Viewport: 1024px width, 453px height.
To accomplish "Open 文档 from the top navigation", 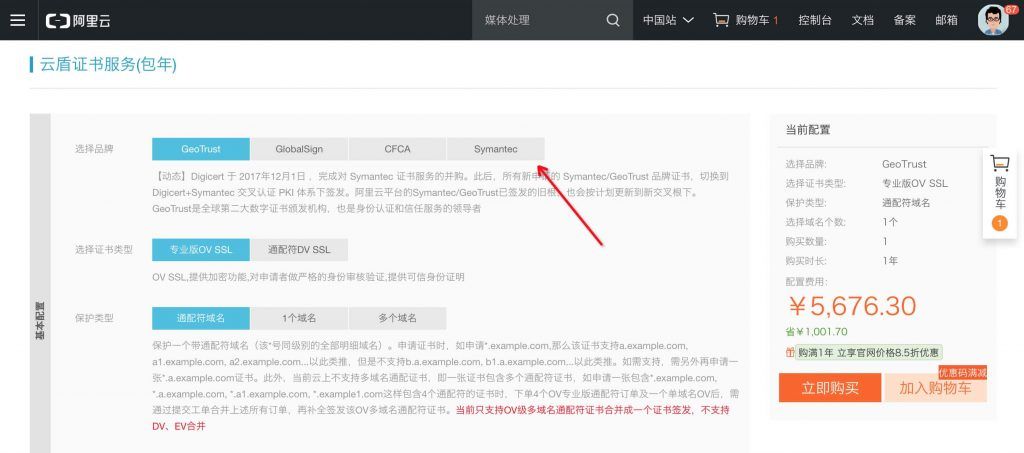I will point(862,20).
